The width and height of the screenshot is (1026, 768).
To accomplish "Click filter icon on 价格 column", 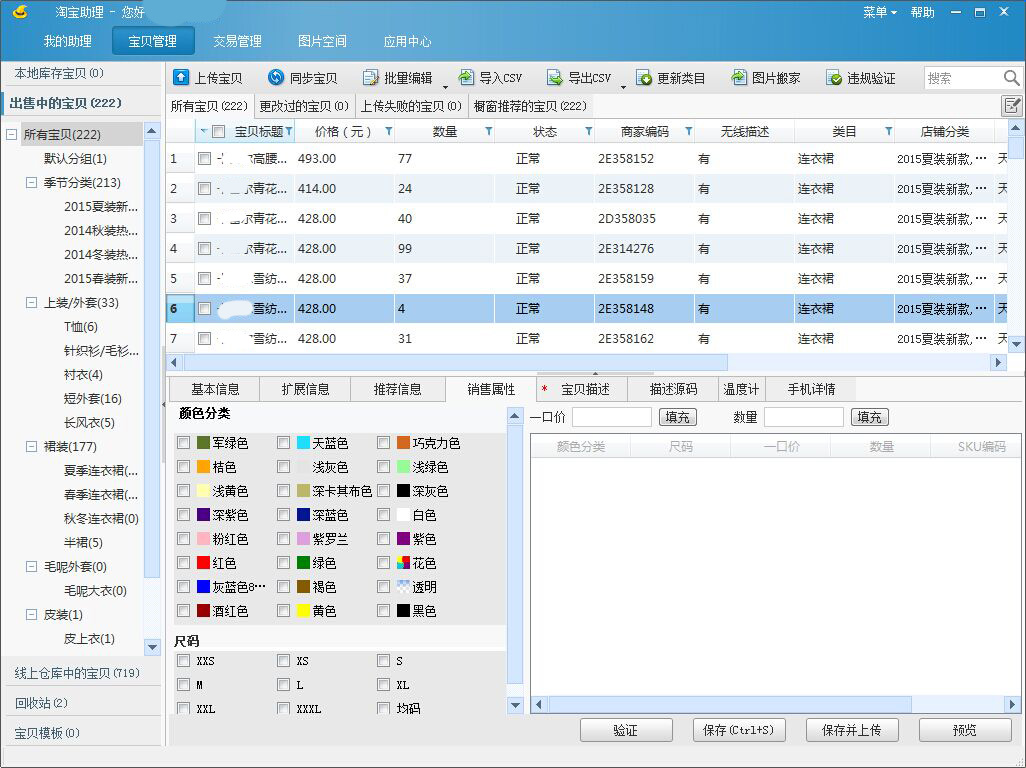I will pos(389,131).
